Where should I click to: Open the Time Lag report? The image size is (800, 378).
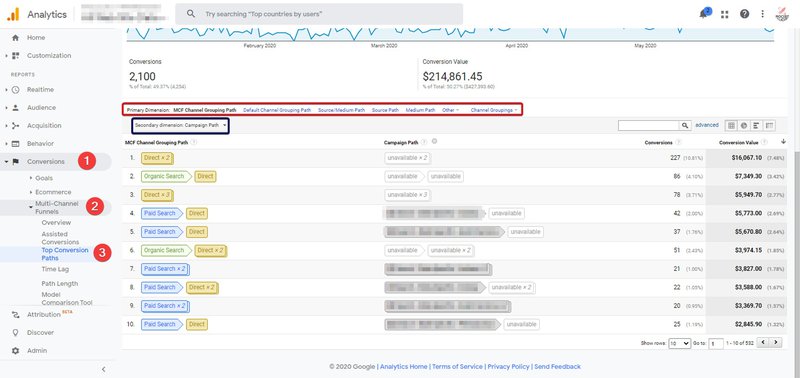tap(55, 269)
